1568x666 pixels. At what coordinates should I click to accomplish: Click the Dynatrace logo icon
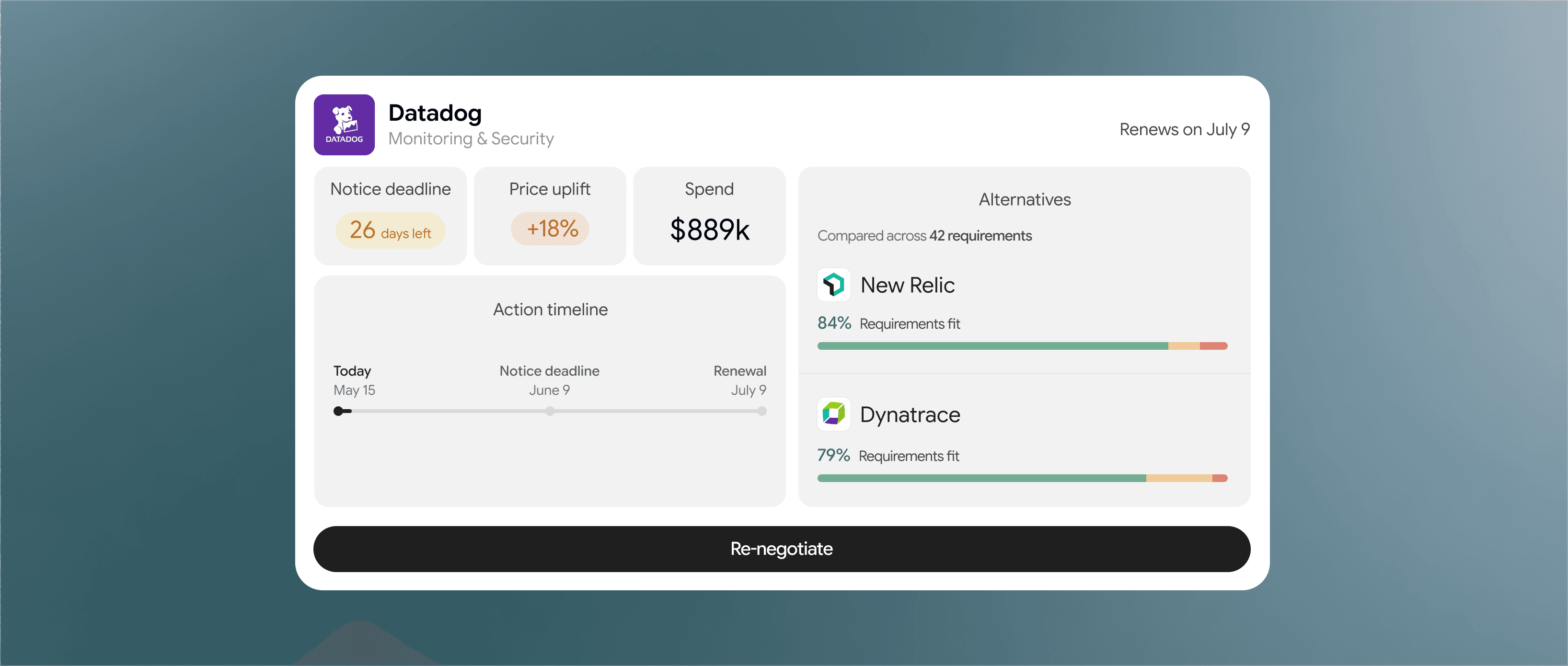(x=833, y=414)
